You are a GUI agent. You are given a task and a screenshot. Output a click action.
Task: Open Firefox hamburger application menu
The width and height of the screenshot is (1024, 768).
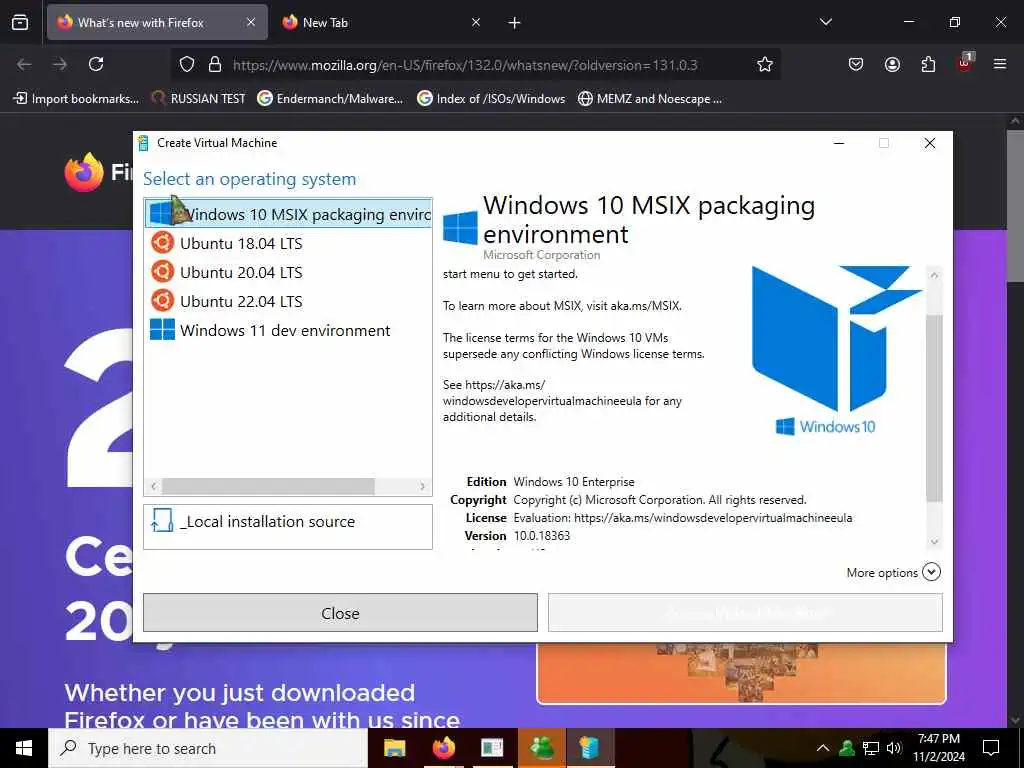point(1000,64)
